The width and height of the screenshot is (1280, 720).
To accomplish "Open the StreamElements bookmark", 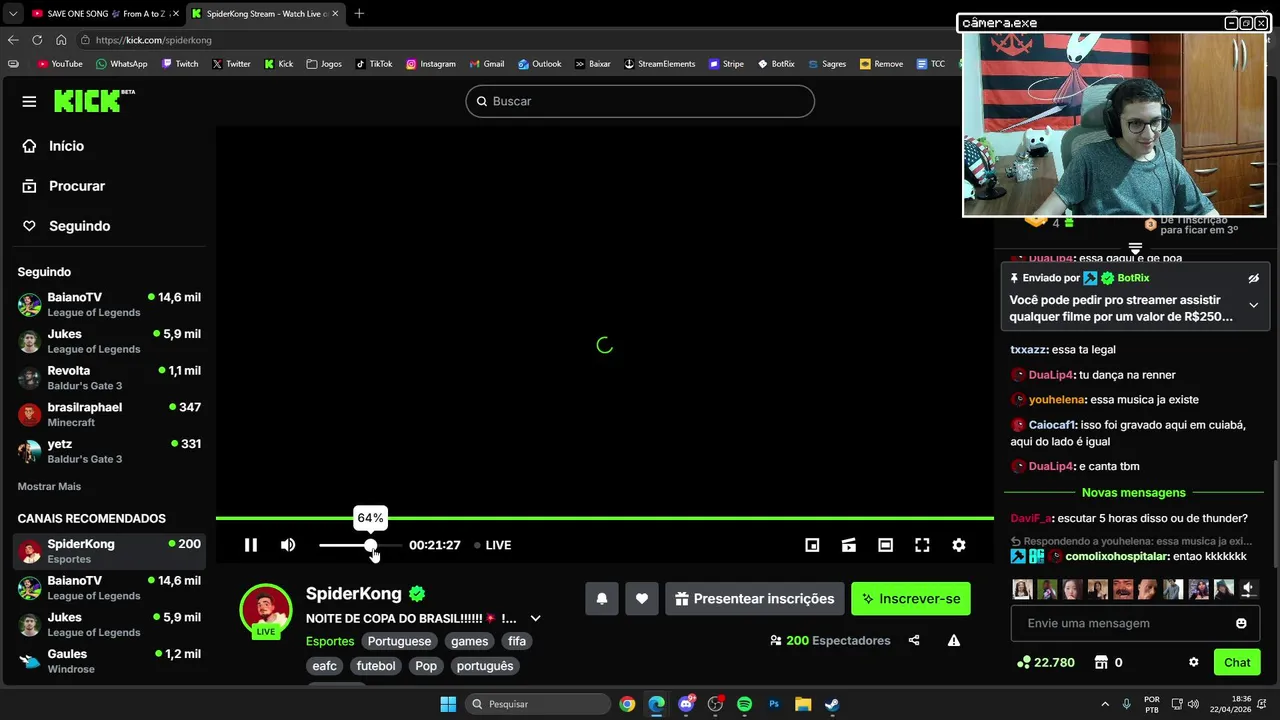I will click(x=659, y=64).
